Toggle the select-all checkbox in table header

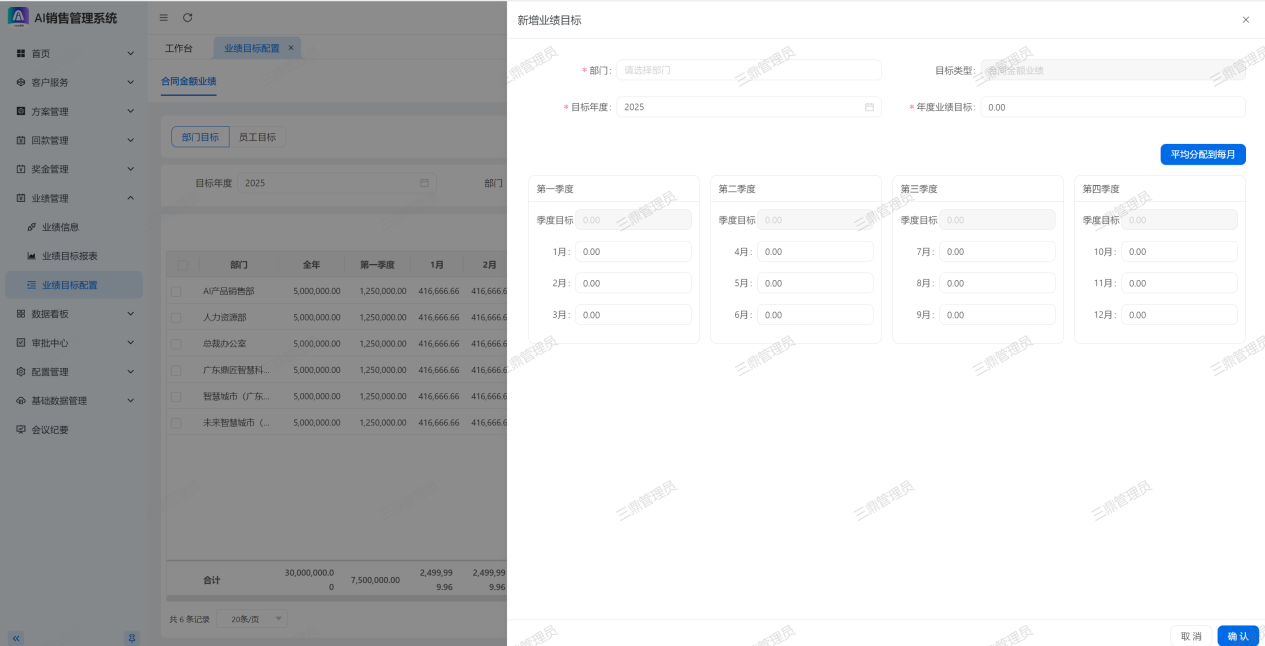click(x=182, y=265)
